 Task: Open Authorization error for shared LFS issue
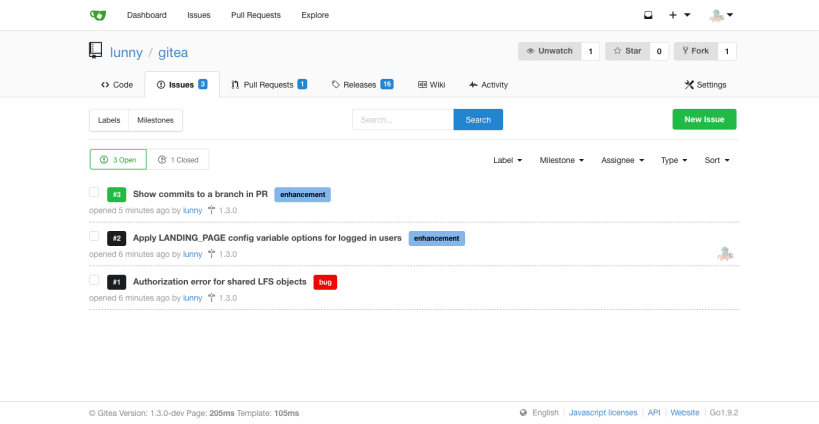coord(219,281)
